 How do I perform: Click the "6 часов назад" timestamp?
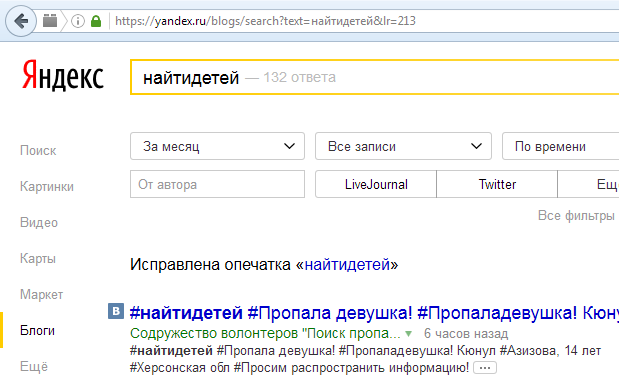point(466,334)
